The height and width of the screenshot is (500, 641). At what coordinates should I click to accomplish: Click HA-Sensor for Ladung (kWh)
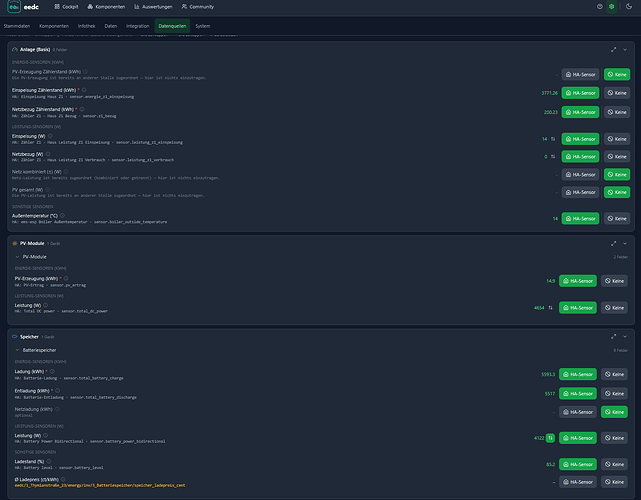578,374
